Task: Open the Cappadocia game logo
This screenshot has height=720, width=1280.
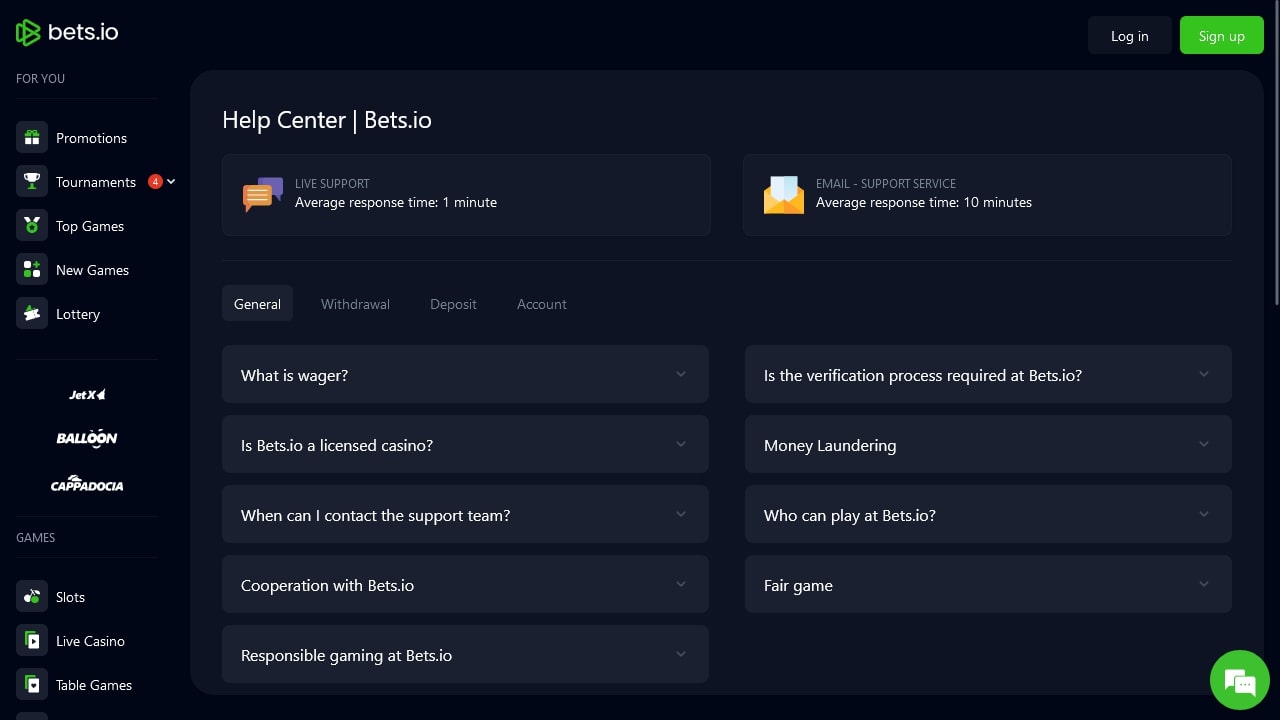Action: pyautogui.click(x=87, y=484)
